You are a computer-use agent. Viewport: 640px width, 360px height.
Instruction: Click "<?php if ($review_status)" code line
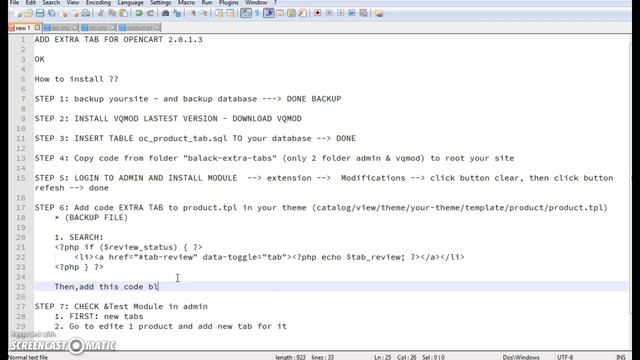(128, 247)
